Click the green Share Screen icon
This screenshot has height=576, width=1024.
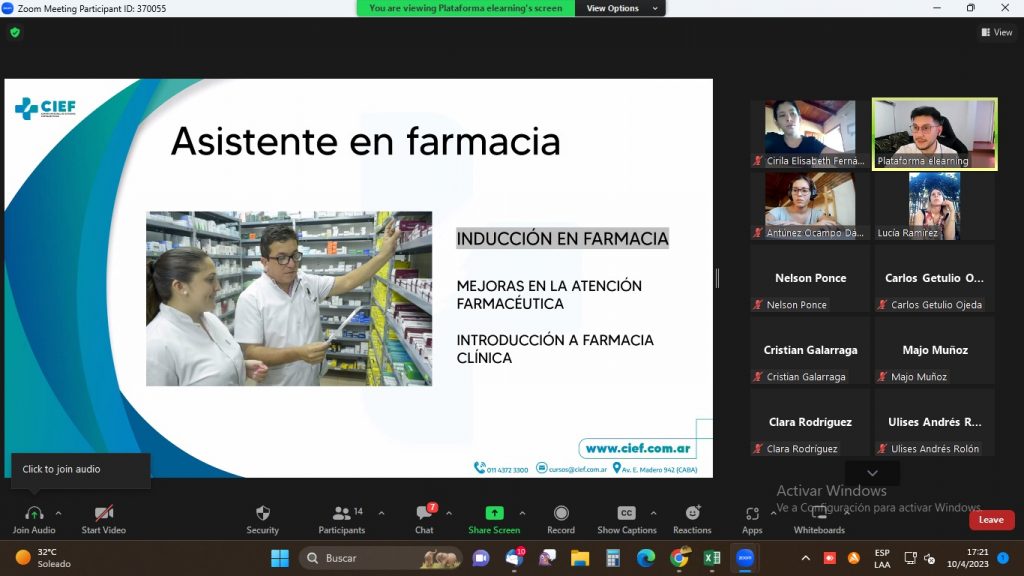(x=494, y=513)
